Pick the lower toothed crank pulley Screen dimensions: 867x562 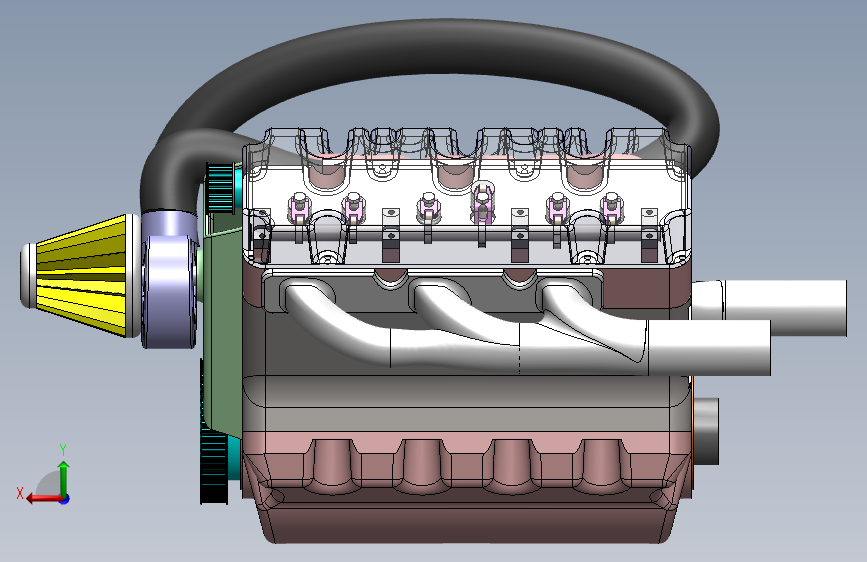coord(213,467)
